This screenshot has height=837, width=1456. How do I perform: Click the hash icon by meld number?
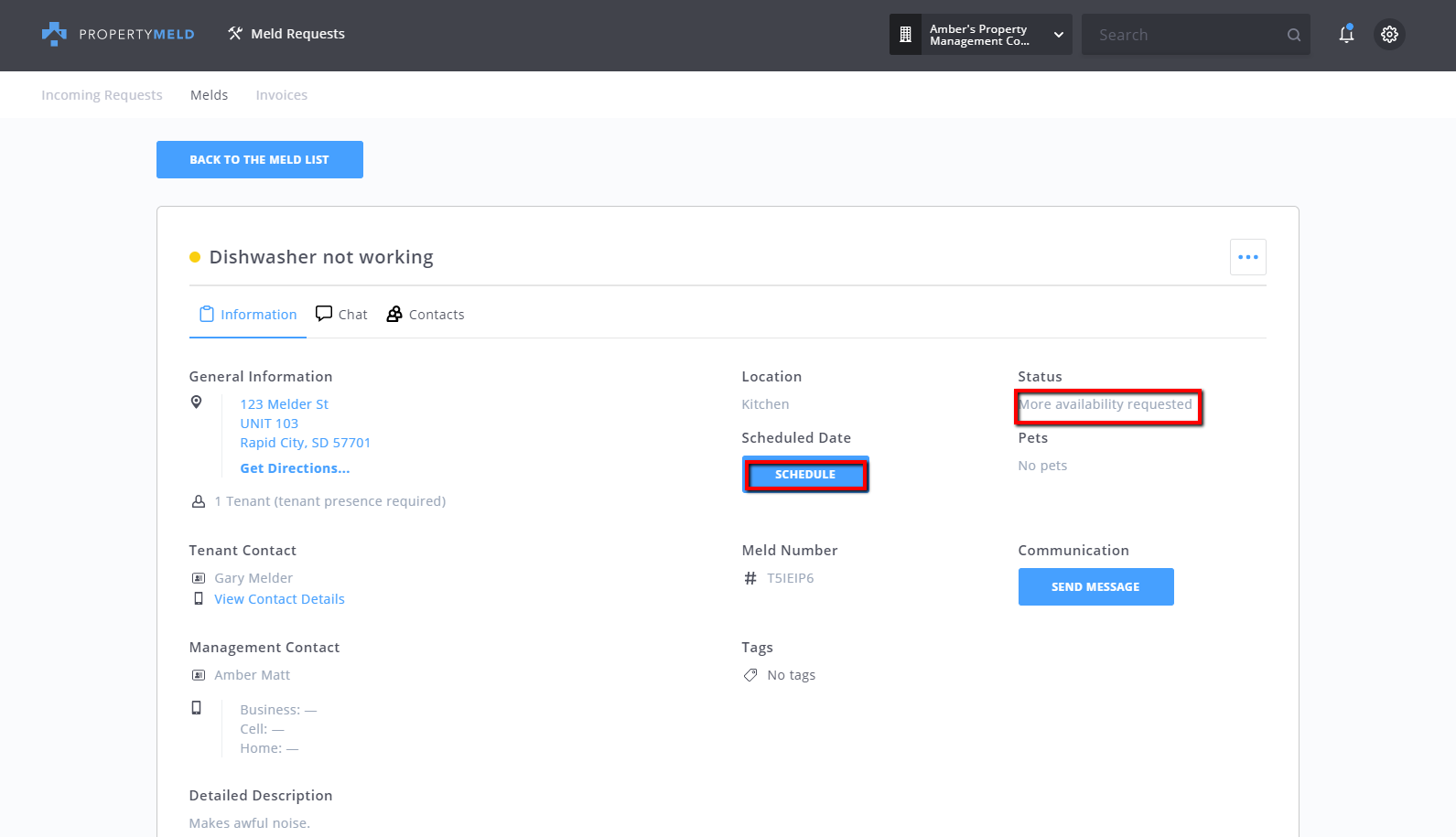click(750, 578)
